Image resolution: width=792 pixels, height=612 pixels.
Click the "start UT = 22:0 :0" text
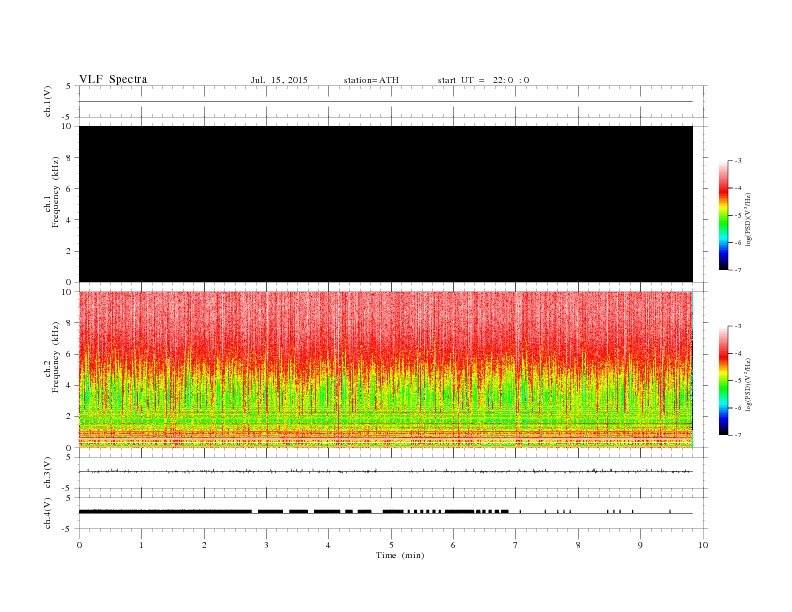(x=483, y=80)
